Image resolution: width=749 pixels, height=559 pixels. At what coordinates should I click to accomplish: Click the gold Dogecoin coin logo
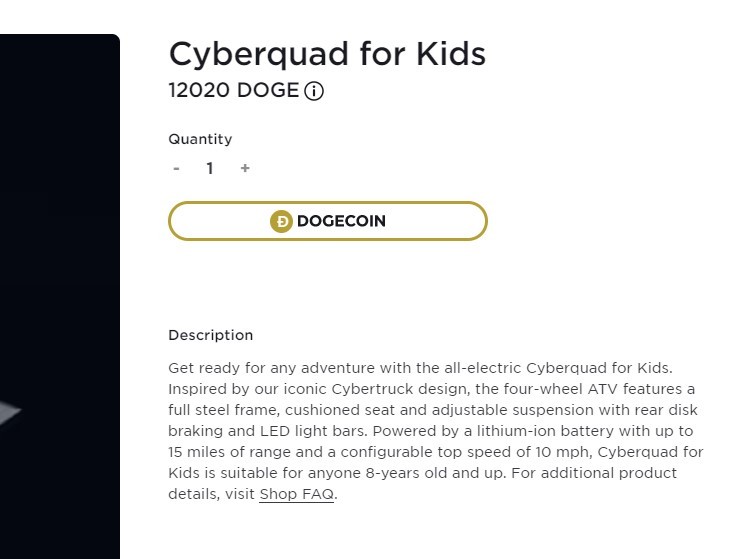281,221
